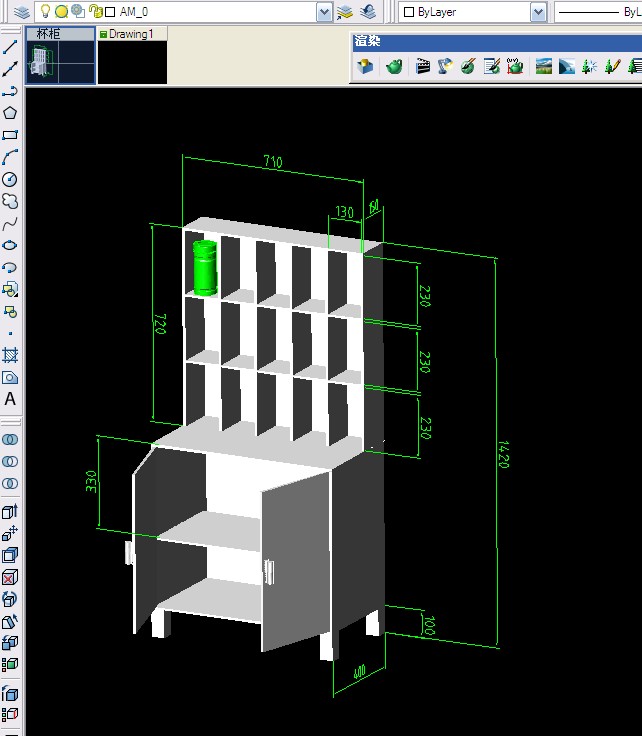The image size is (642, 736).
Task: Select the Taper Faces tool
Action: (10, 621)
